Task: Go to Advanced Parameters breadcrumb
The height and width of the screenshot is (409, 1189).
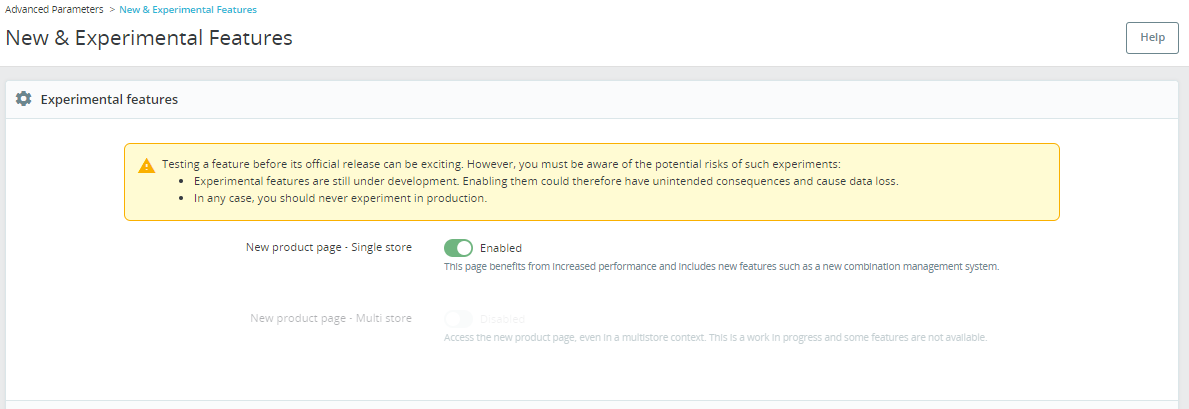Action: click(x=54, y=9)
